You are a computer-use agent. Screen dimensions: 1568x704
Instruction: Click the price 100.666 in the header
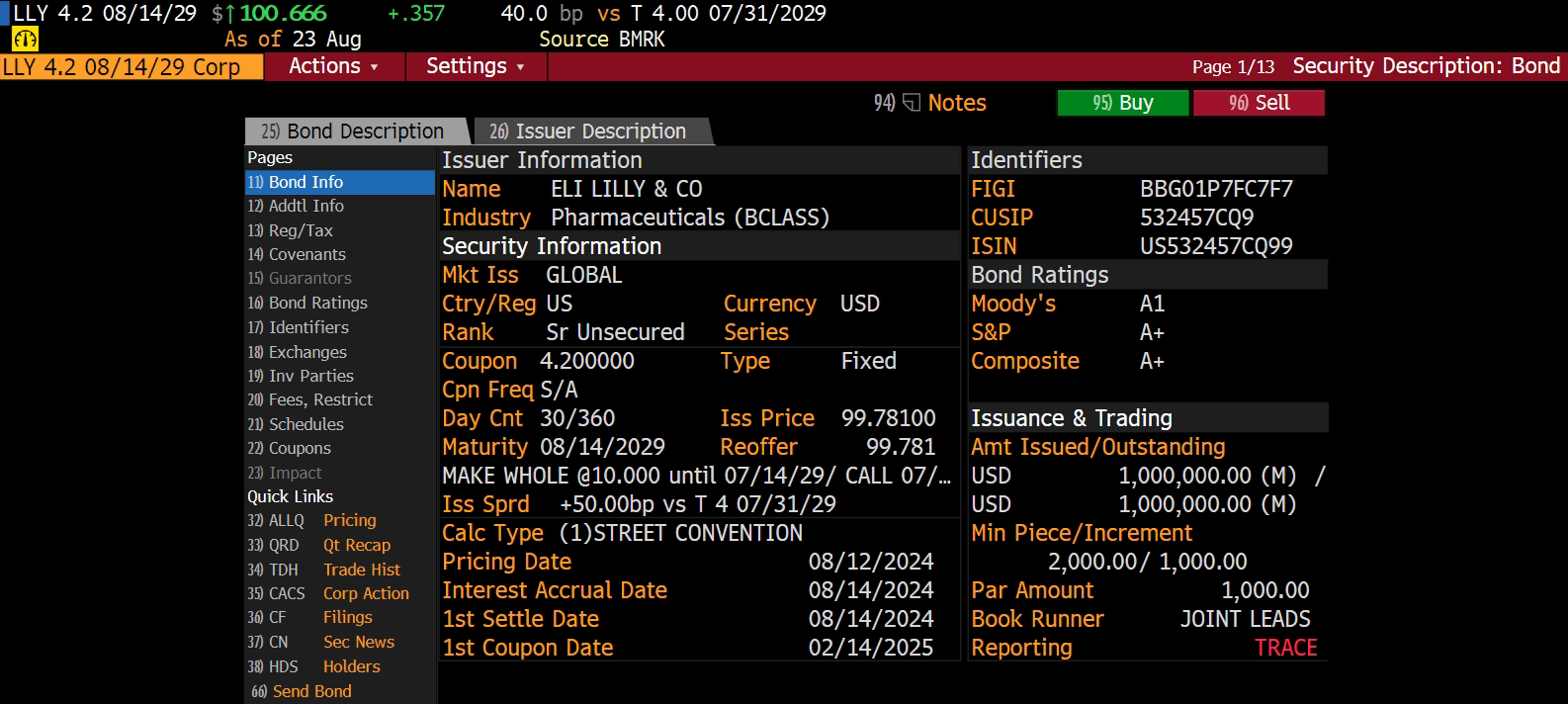point(283,14)
